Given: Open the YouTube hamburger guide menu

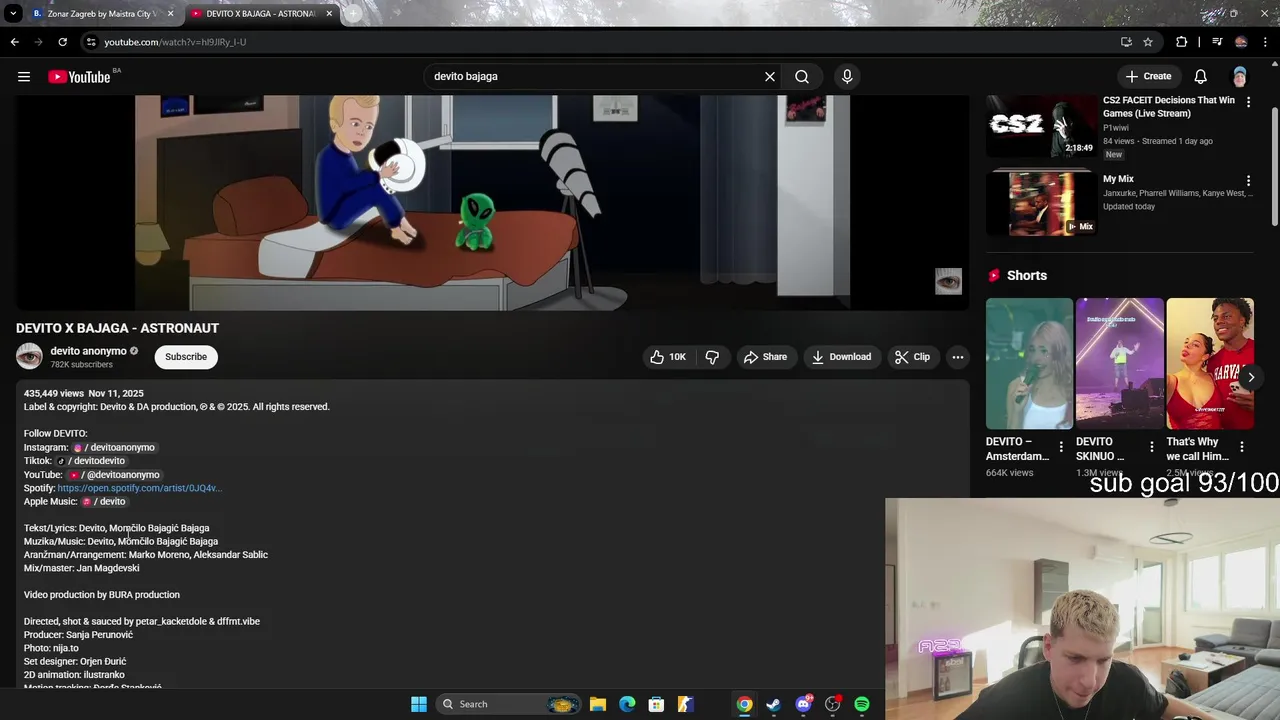Looking at the screenshot, I should [24, 76].
